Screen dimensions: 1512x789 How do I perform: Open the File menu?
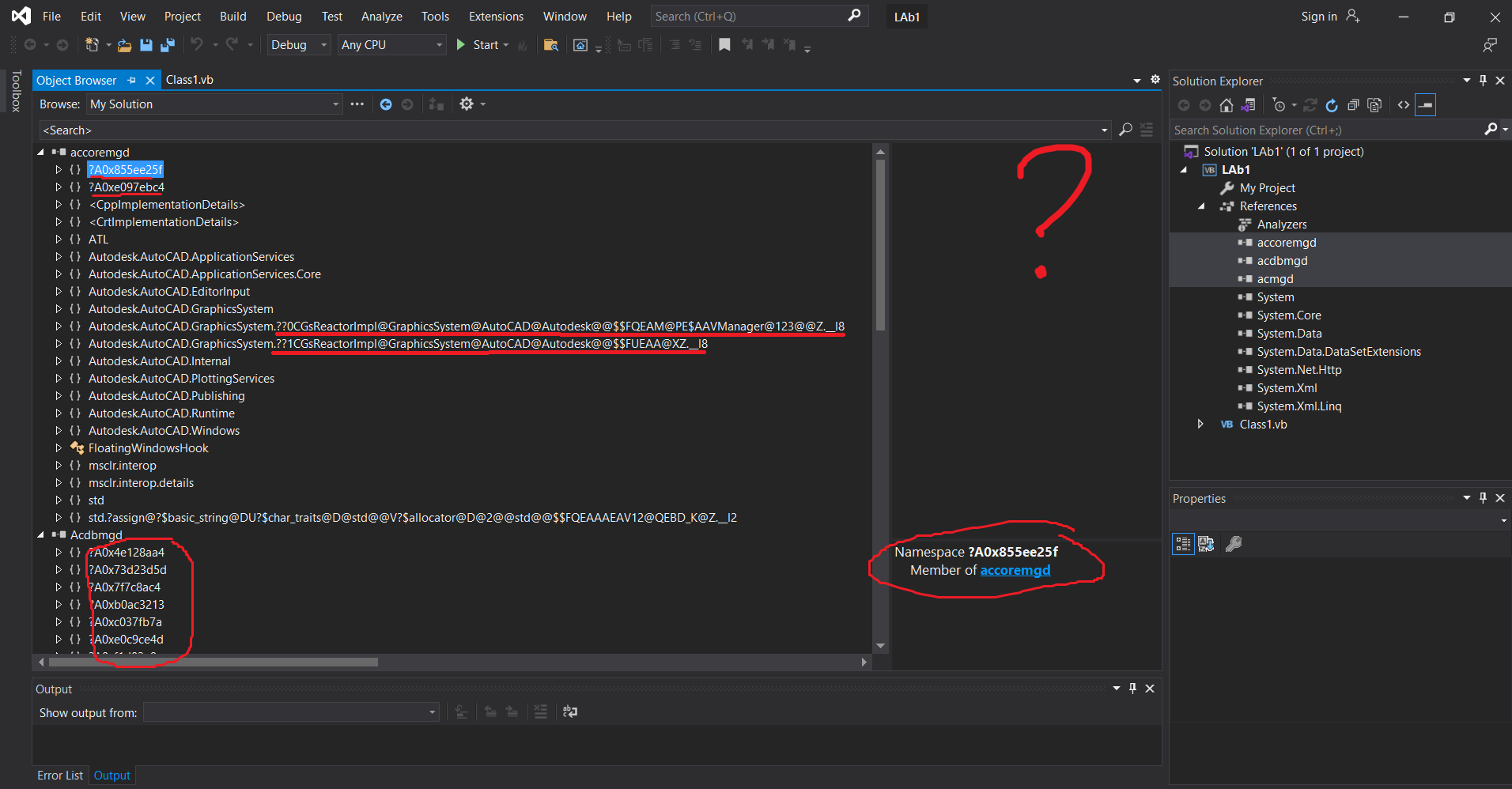pyautogui.click(x=51, y=17)
